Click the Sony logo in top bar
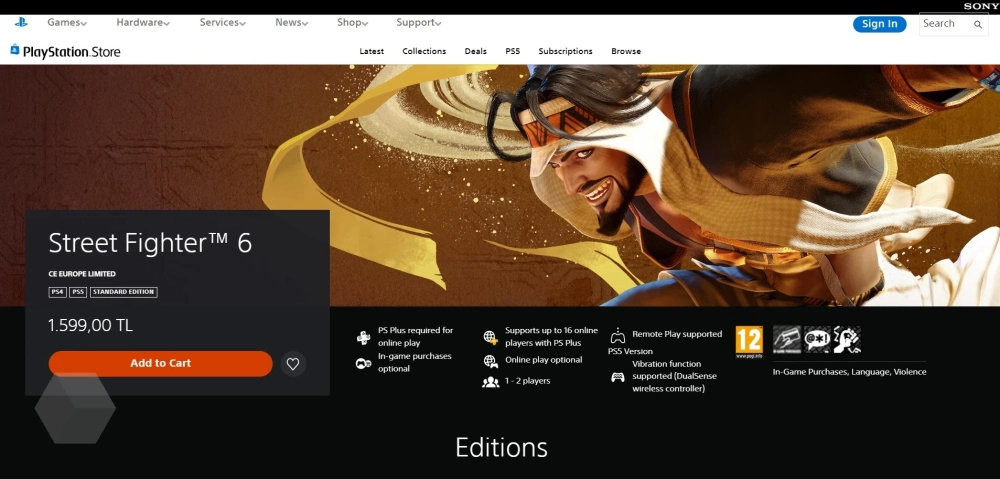This screenshot has height=479, width=1000. point(980,6)
